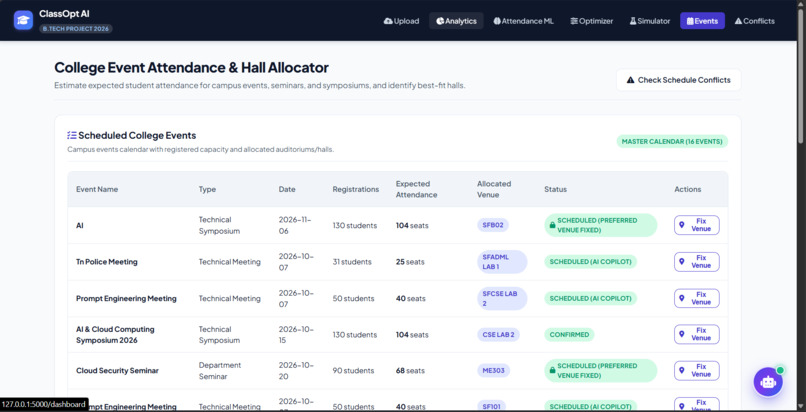The height and width of the screenshot is (412, 806).
Task: Select the Events tab
Action: [x=702, y=21]
